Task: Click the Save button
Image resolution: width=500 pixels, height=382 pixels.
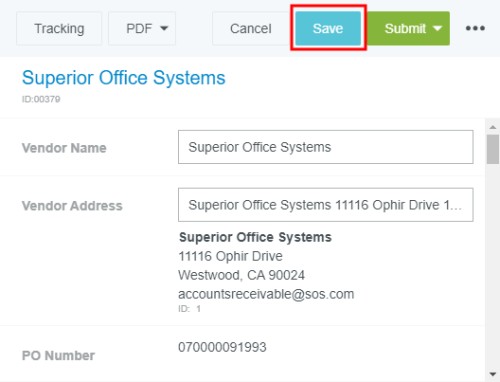Action: tap(328, 28)
